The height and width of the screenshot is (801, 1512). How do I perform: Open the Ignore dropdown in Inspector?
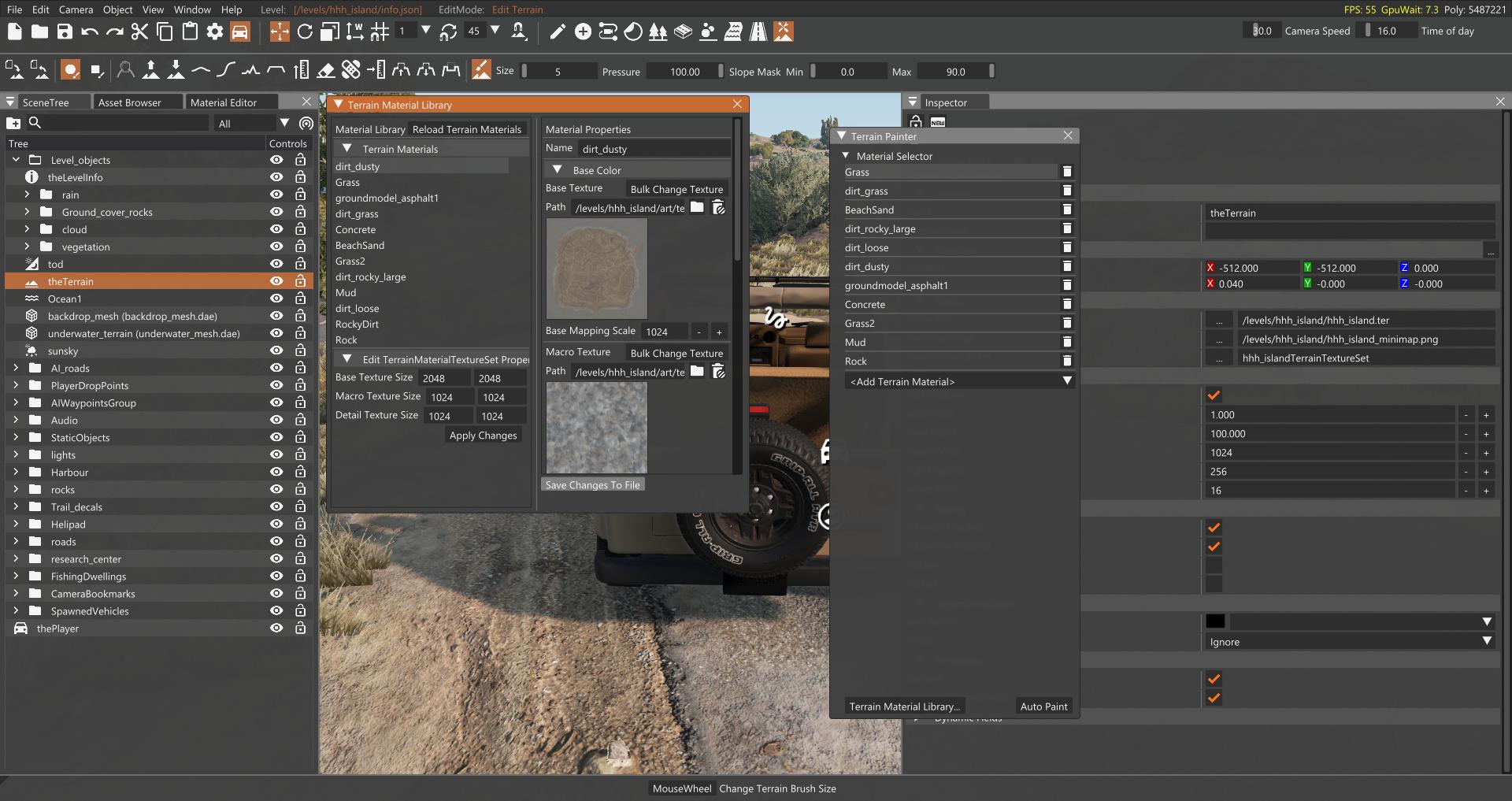click(x=1350, y=641)
